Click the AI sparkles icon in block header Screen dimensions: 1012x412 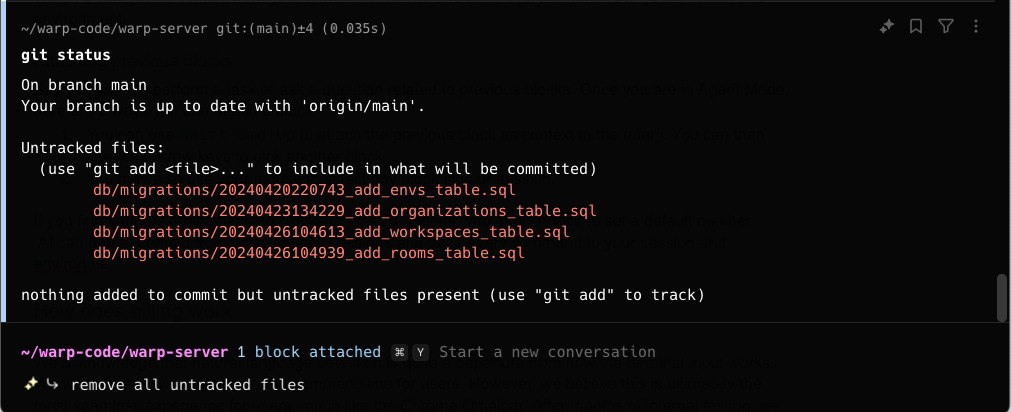click(886, 27)
